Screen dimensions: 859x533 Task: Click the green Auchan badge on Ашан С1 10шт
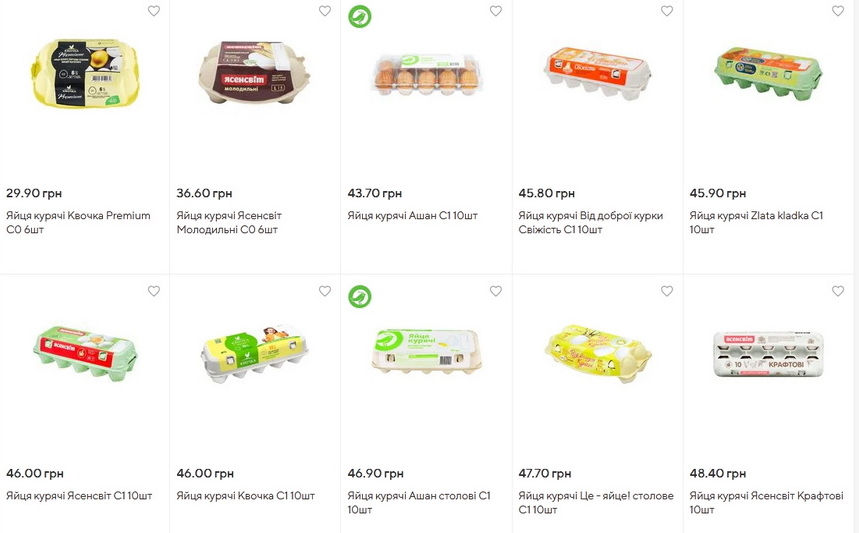click(359, 16)
